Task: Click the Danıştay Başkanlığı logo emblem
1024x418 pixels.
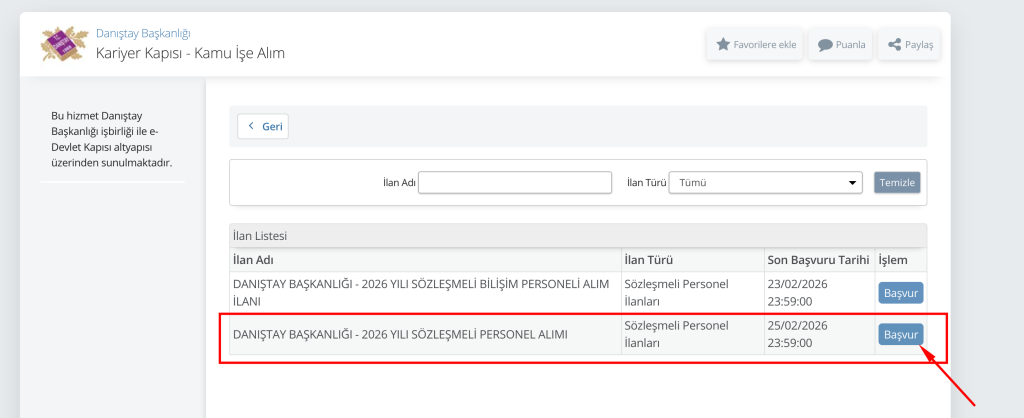Action: coord(64,44)
